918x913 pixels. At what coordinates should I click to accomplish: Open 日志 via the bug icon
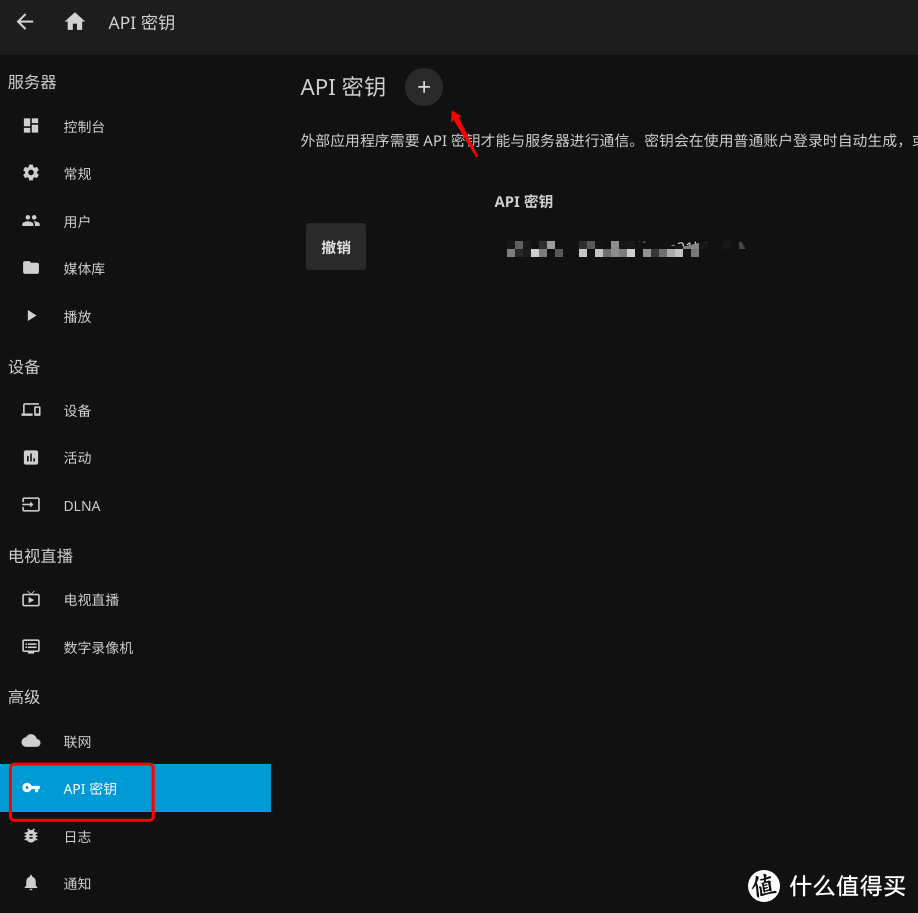tap(31, 836)
